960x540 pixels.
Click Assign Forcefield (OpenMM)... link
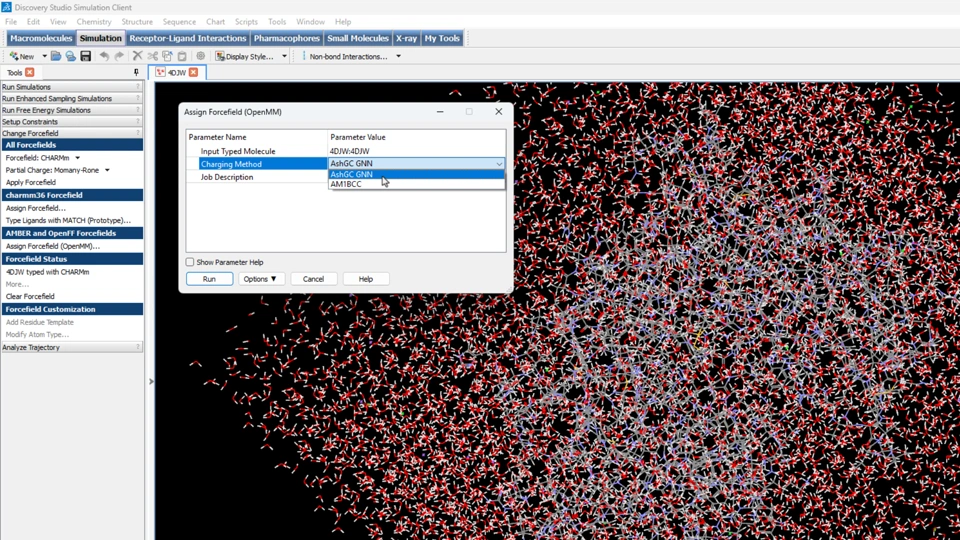(53, 246)
